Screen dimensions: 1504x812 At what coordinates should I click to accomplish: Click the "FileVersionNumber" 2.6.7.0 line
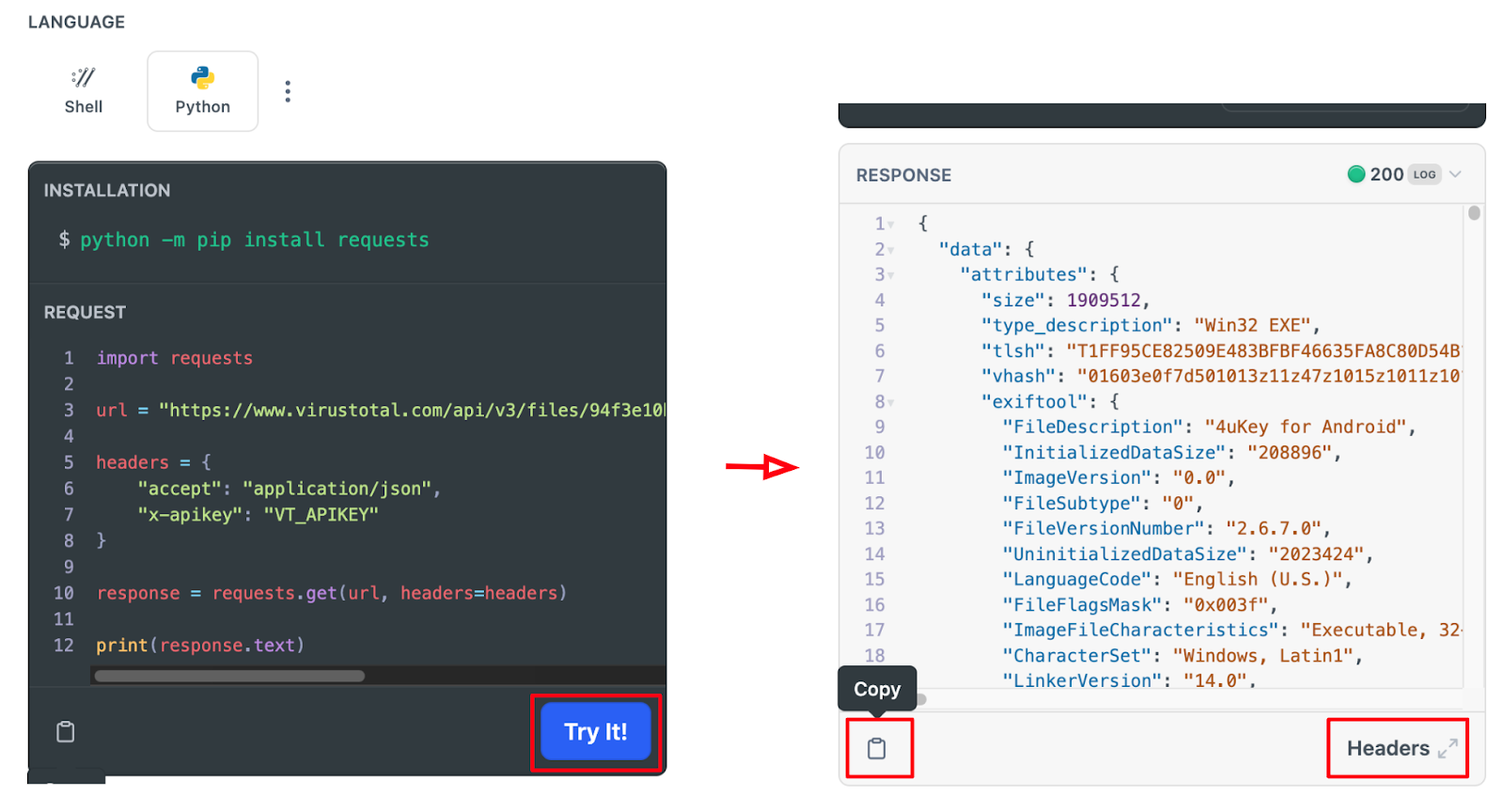click(1166, 528)
